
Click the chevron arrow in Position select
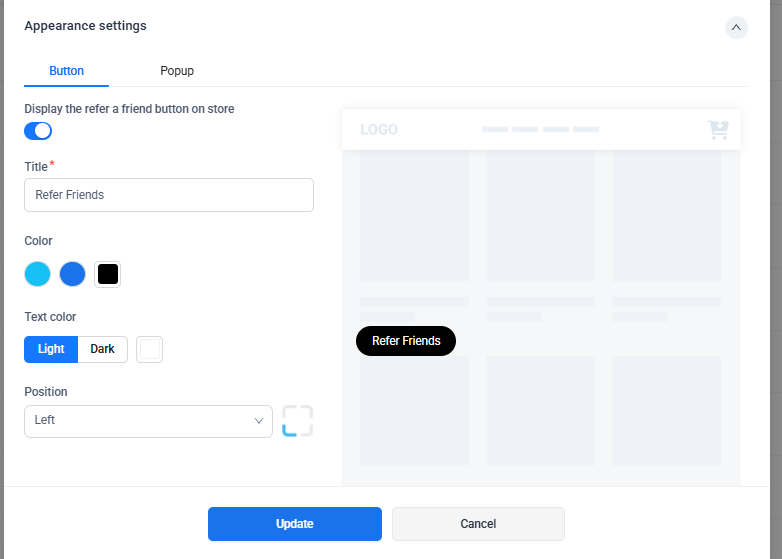pyautogui.click(x=259, y=421)
